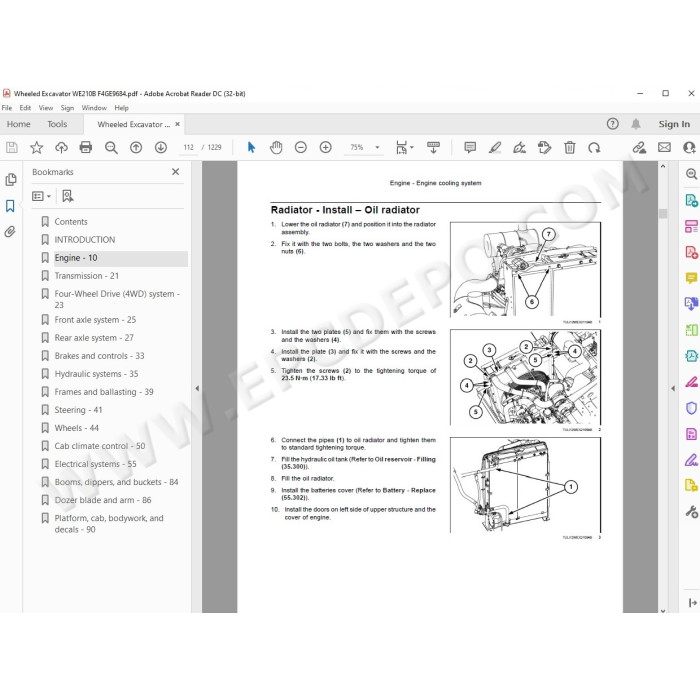Image resolution: width=700 pixels, height=700 pixels.
Task: Close the Bookmarks panel
Action: (175, 172)
